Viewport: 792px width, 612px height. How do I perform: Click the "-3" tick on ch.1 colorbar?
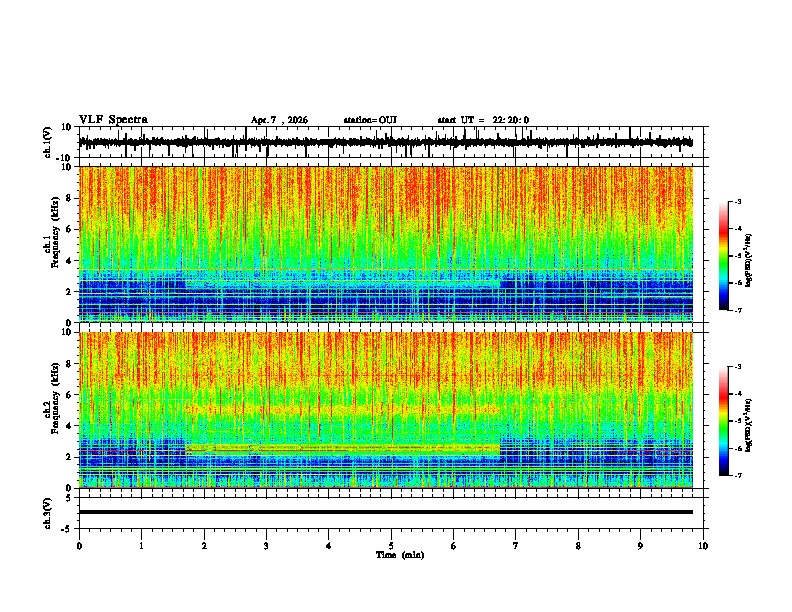737,202
